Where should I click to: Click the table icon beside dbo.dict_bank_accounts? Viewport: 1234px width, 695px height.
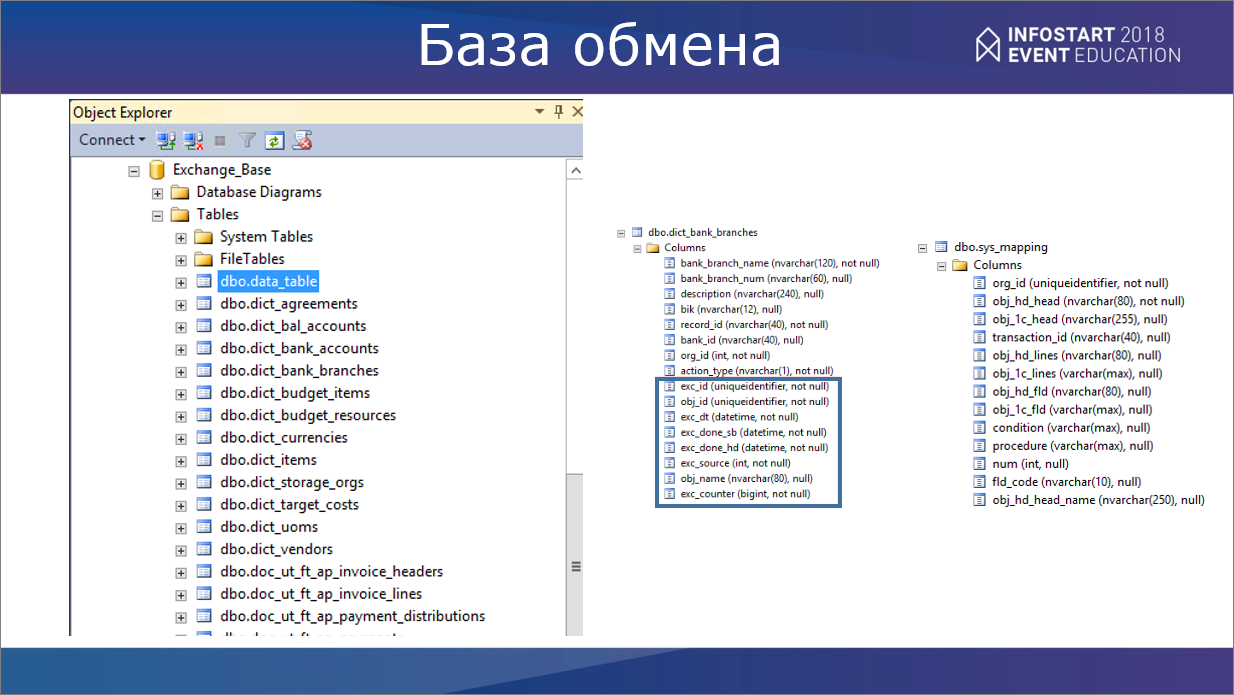point(204,348)
